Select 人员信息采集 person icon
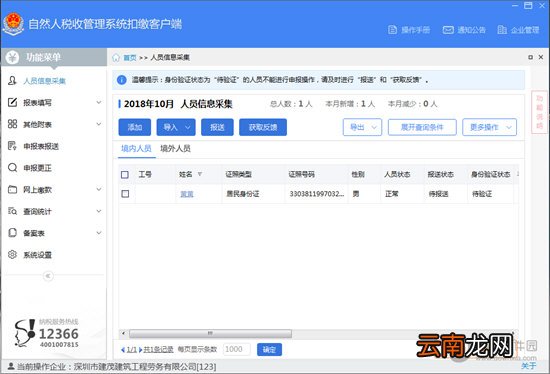Image resolution: width=550 pixels, height=374 pixels. pyautogui.click(x=12, y=81)
